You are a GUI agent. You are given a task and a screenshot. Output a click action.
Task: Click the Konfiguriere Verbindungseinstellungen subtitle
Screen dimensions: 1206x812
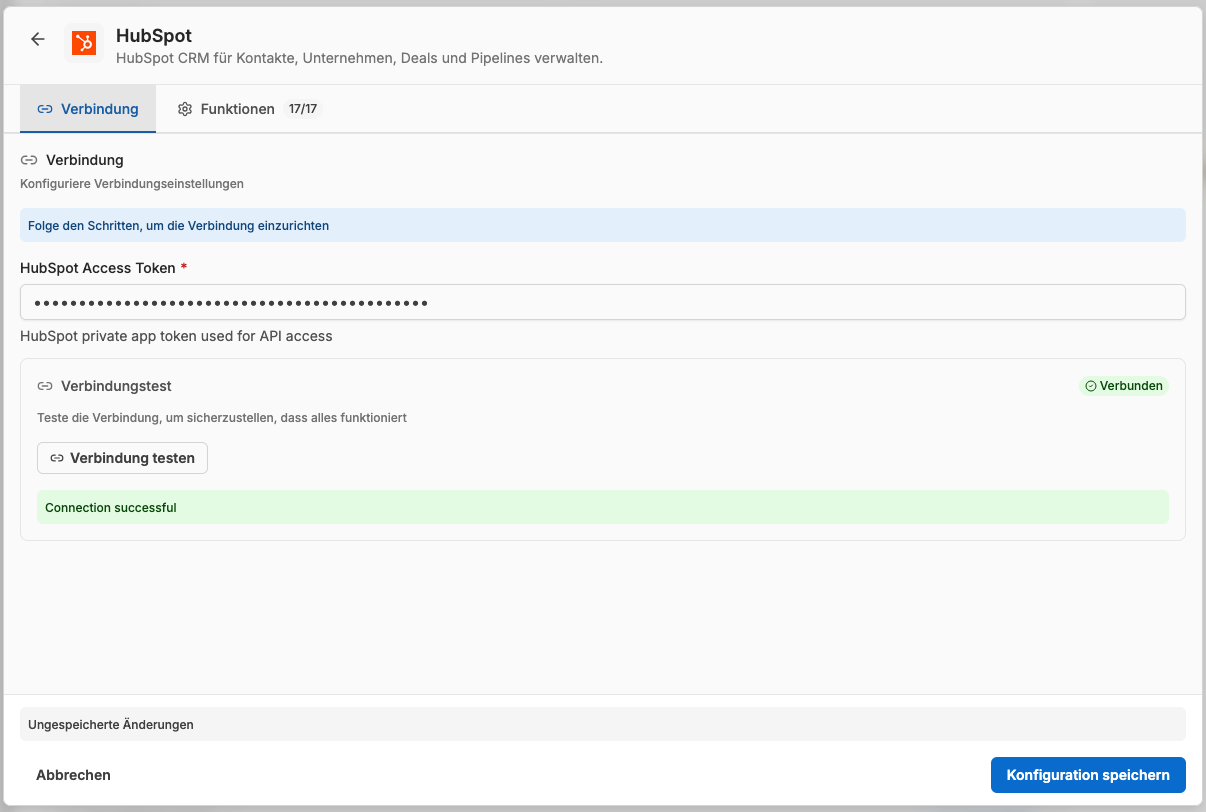point(132,184)
